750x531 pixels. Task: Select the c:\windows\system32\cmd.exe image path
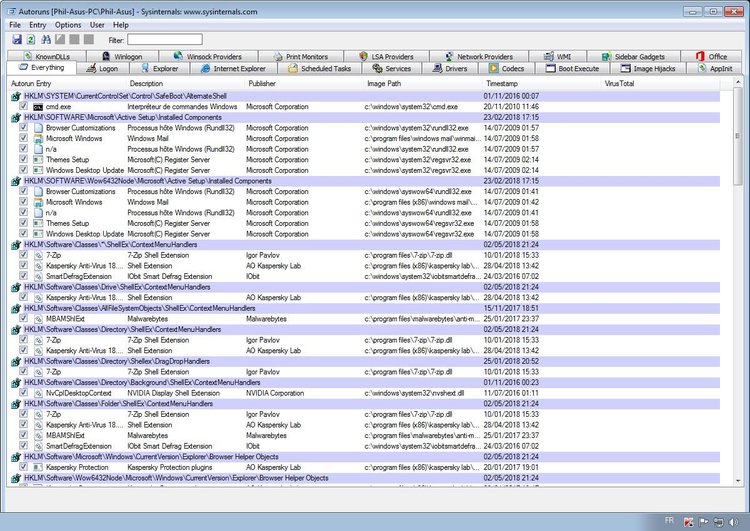pyautogui.click(x=411, y=107)
